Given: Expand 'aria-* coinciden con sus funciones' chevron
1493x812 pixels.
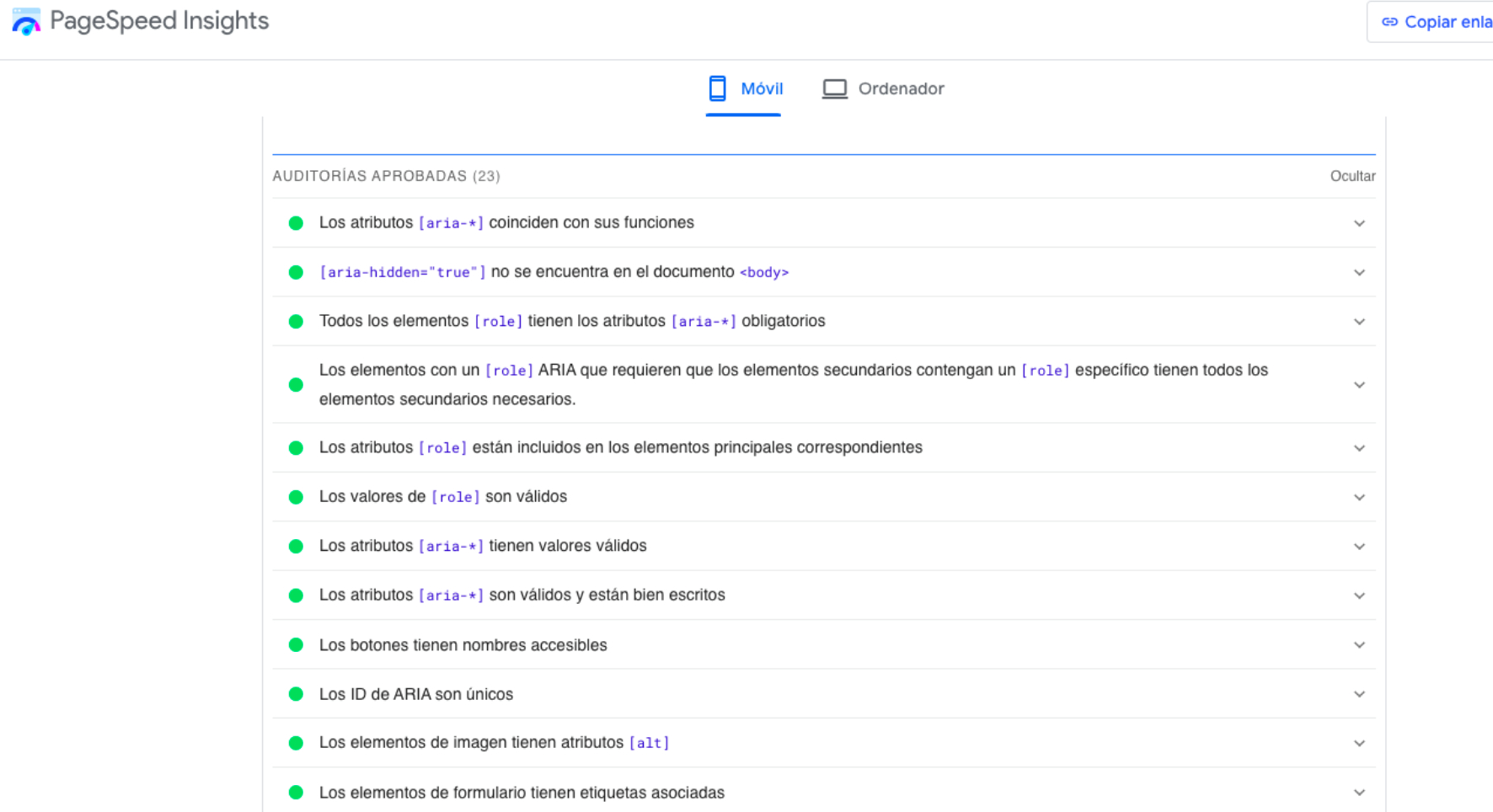Looking at the screenshot, I should (x=1359, y=223).
